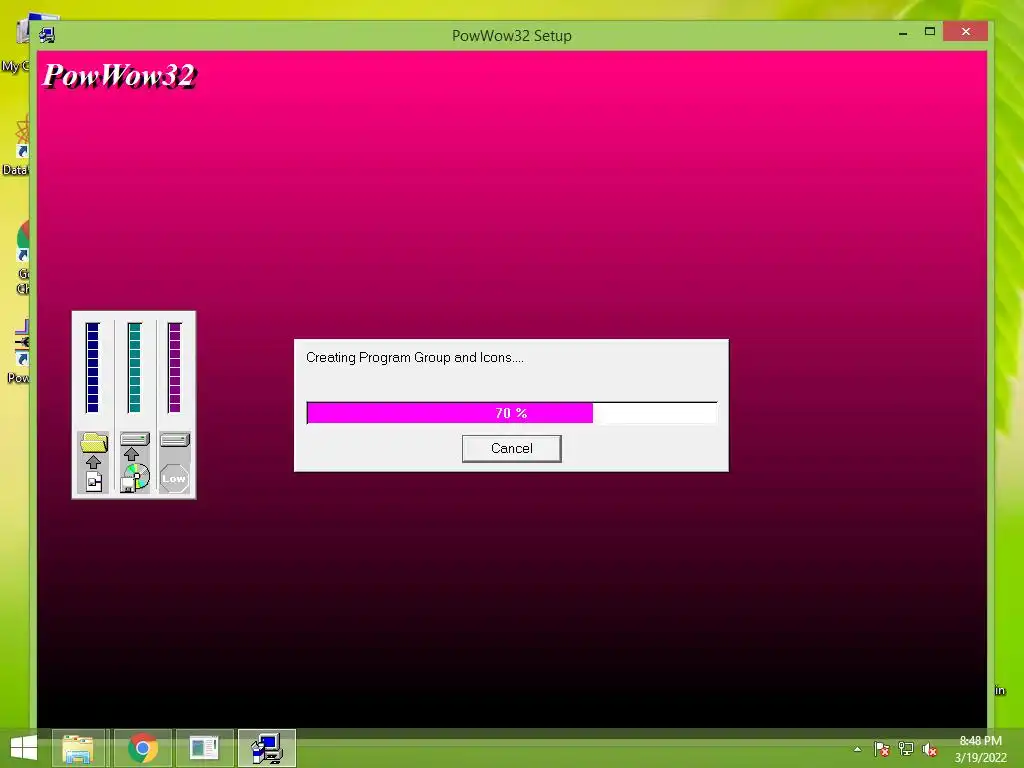Viewport: 1024px width, 768px height.
Task: Maximize the PowWow32 Setup window
Action: pos(929,31)
